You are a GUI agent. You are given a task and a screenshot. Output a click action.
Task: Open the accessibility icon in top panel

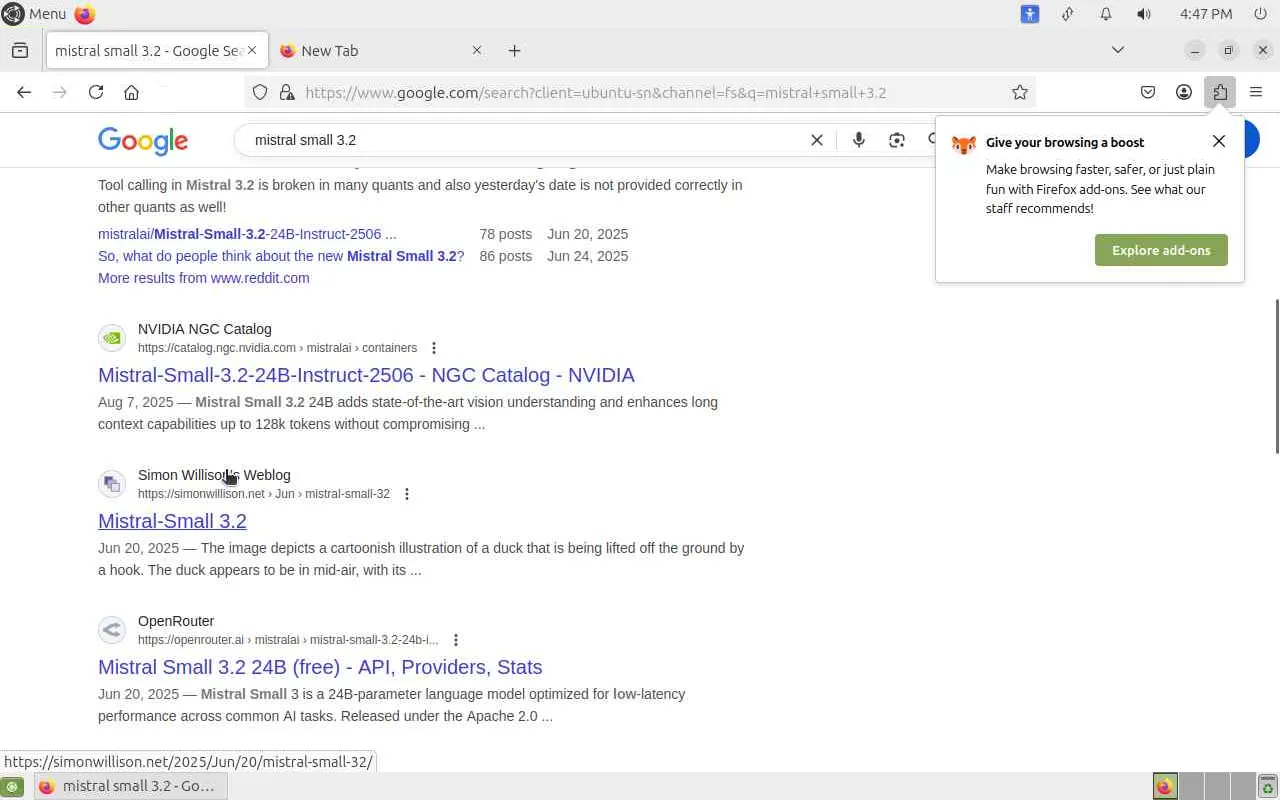1030,14
